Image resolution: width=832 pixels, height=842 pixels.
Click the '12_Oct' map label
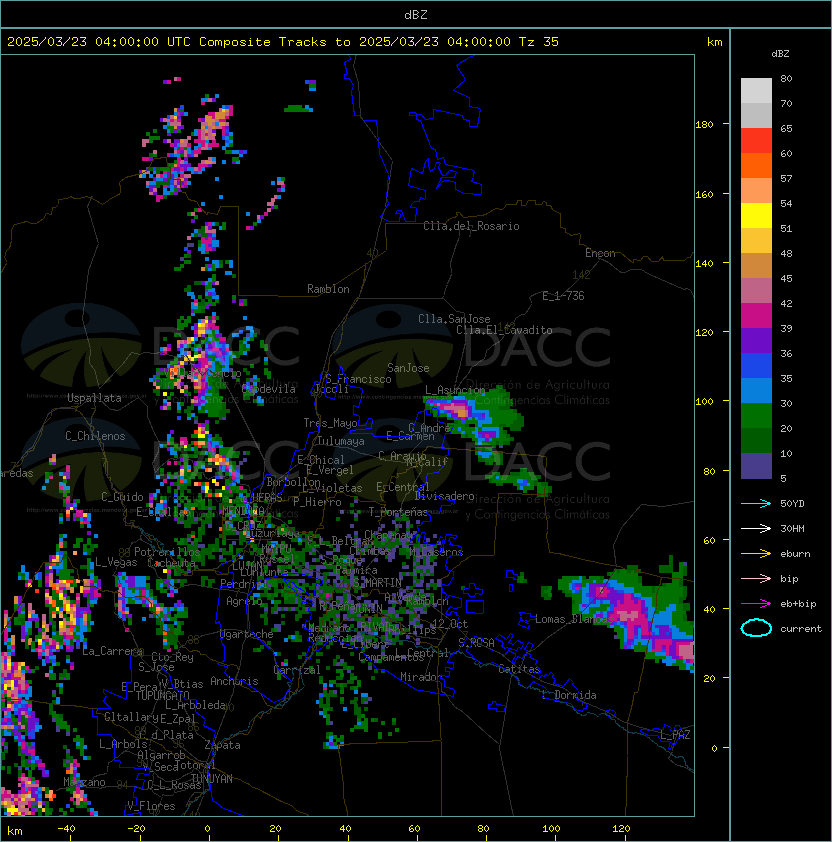pos(450,624)
